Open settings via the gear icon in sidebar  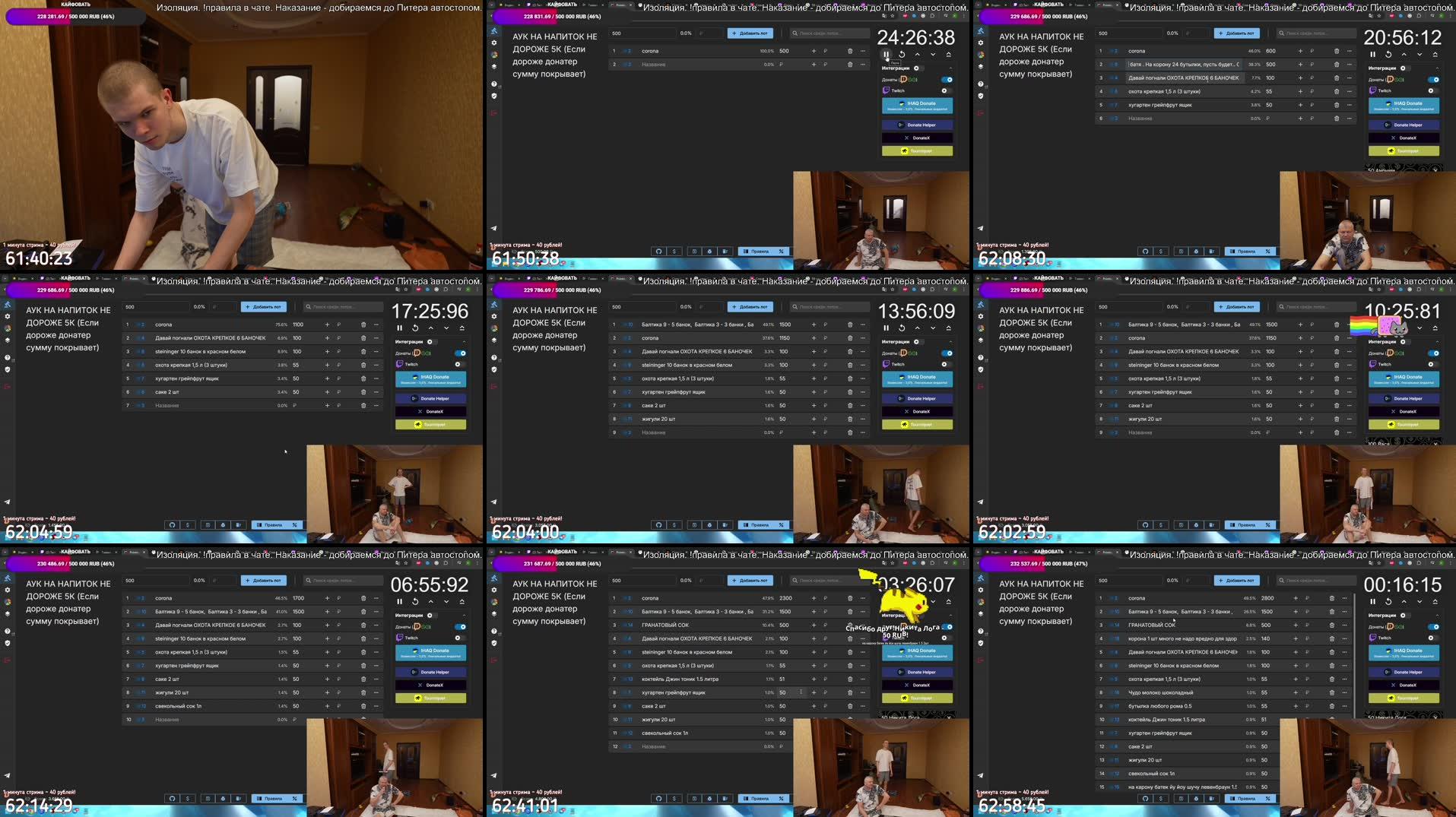[x=493, y=43]
